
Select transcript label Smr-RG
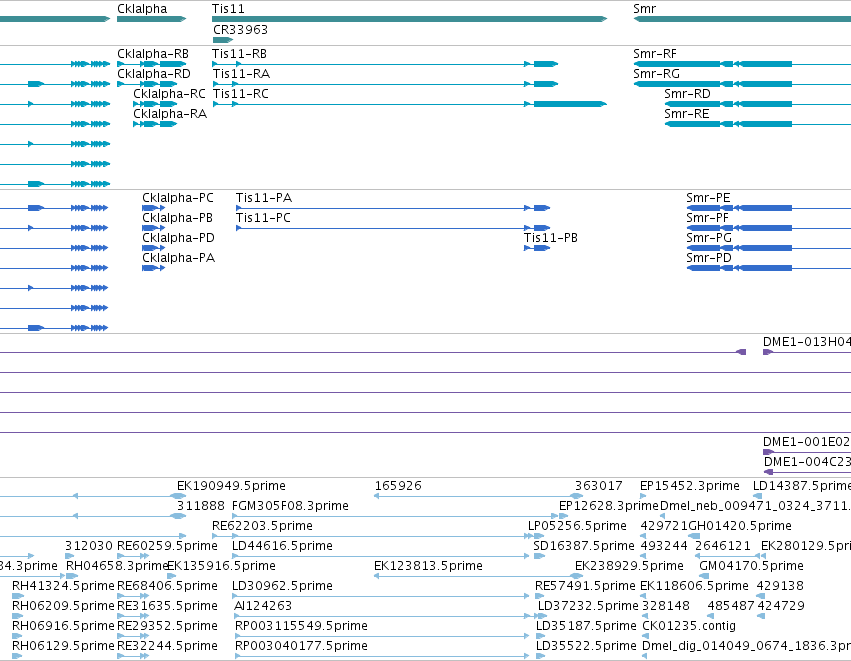(656, 74)
